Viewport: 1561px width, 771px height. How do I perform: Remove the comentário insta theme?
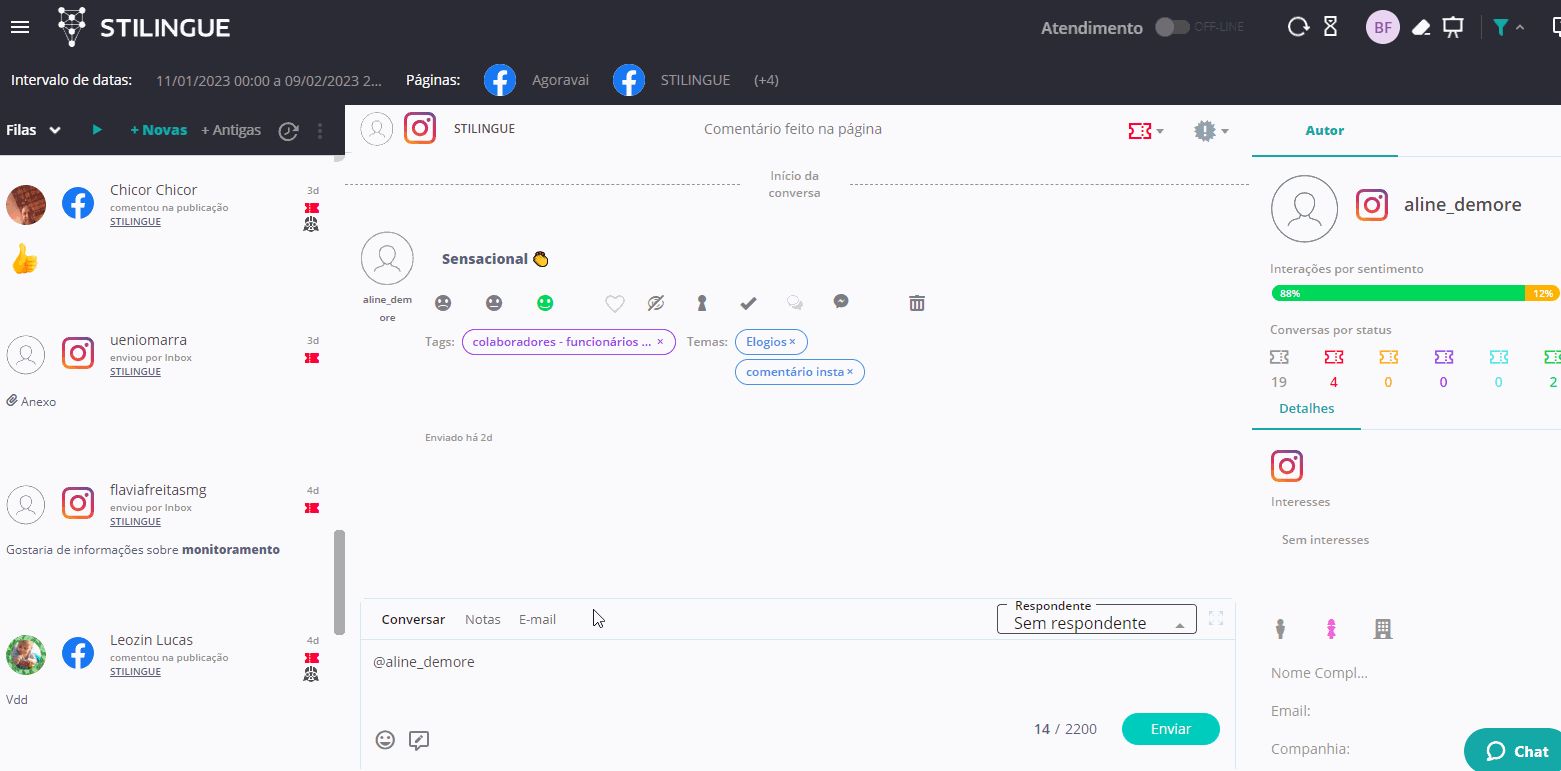click(x=850, y=372)
